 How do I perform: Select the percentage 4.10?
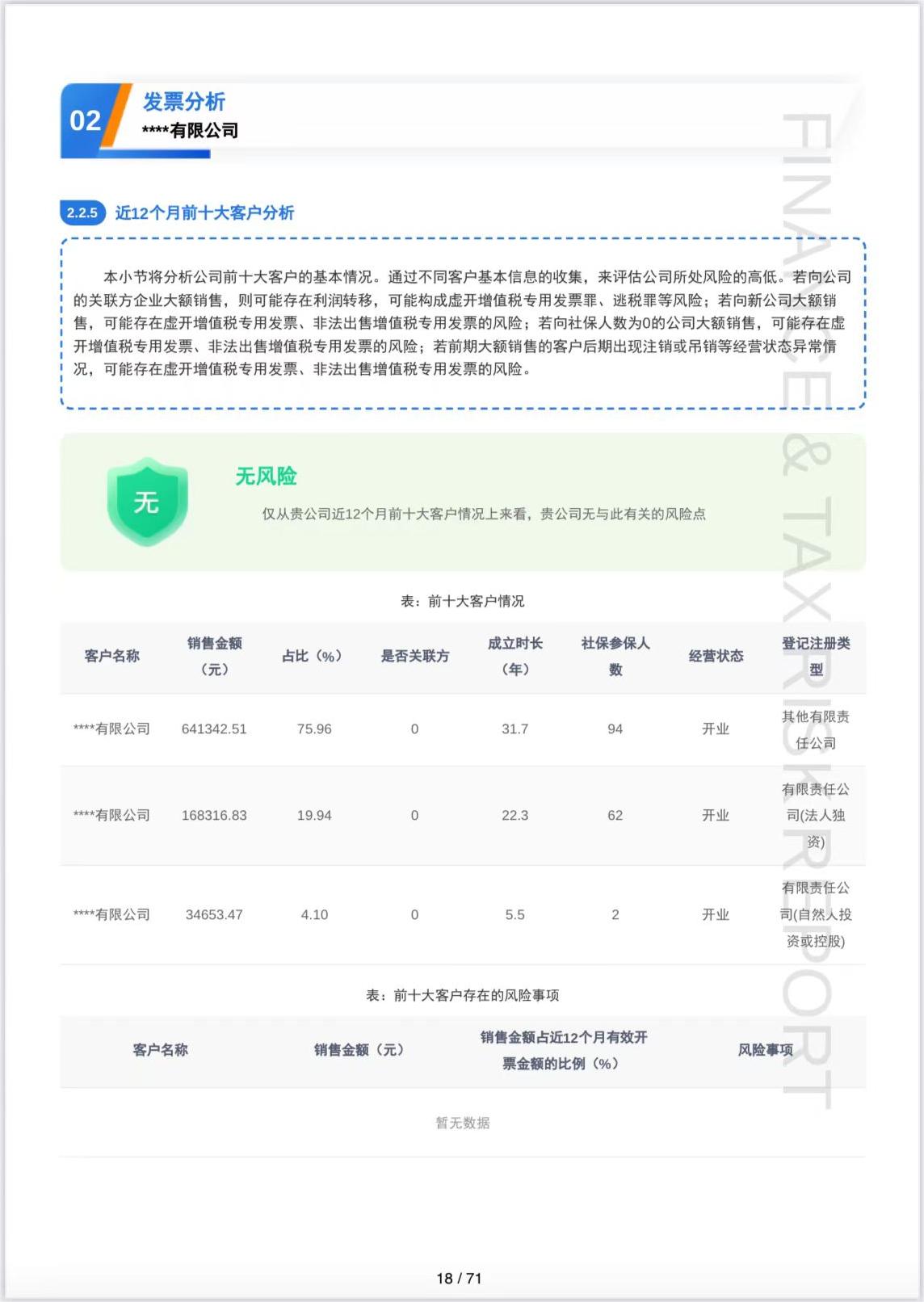click(x=314, y=914)
